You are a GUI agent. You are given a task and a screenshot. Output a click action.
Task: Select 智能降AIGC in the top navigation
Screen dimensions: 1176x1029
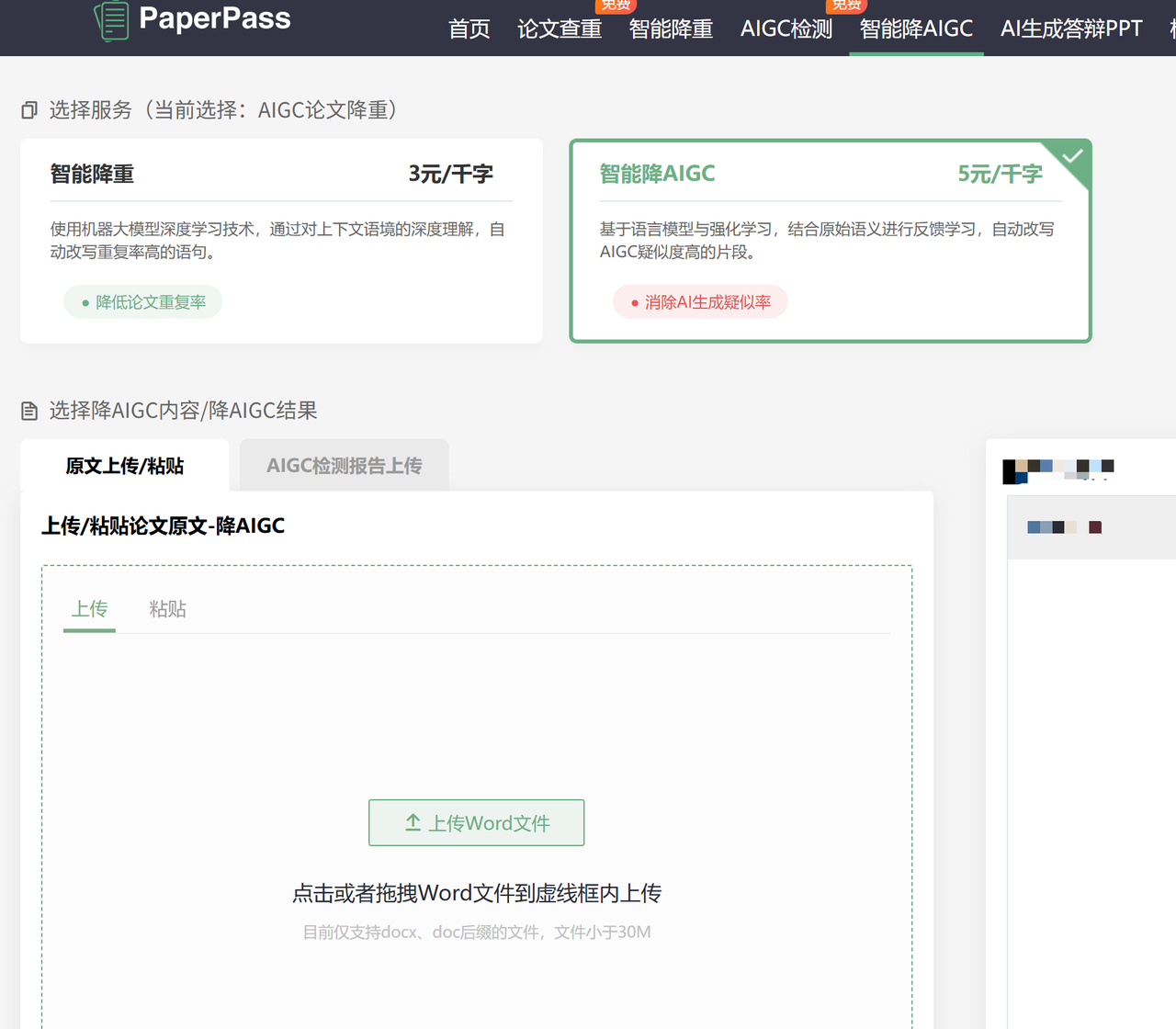pos(916,29)
